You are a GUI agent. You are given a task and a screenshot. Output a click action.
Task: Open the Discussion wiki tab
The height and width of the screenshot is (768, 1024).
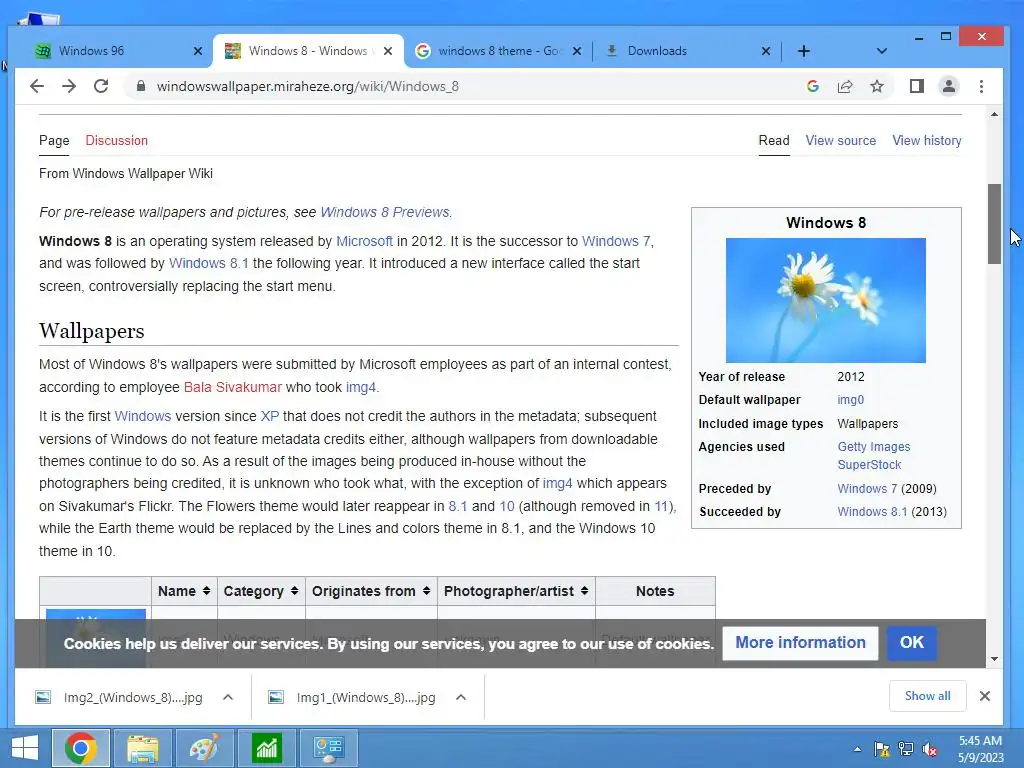116,140
